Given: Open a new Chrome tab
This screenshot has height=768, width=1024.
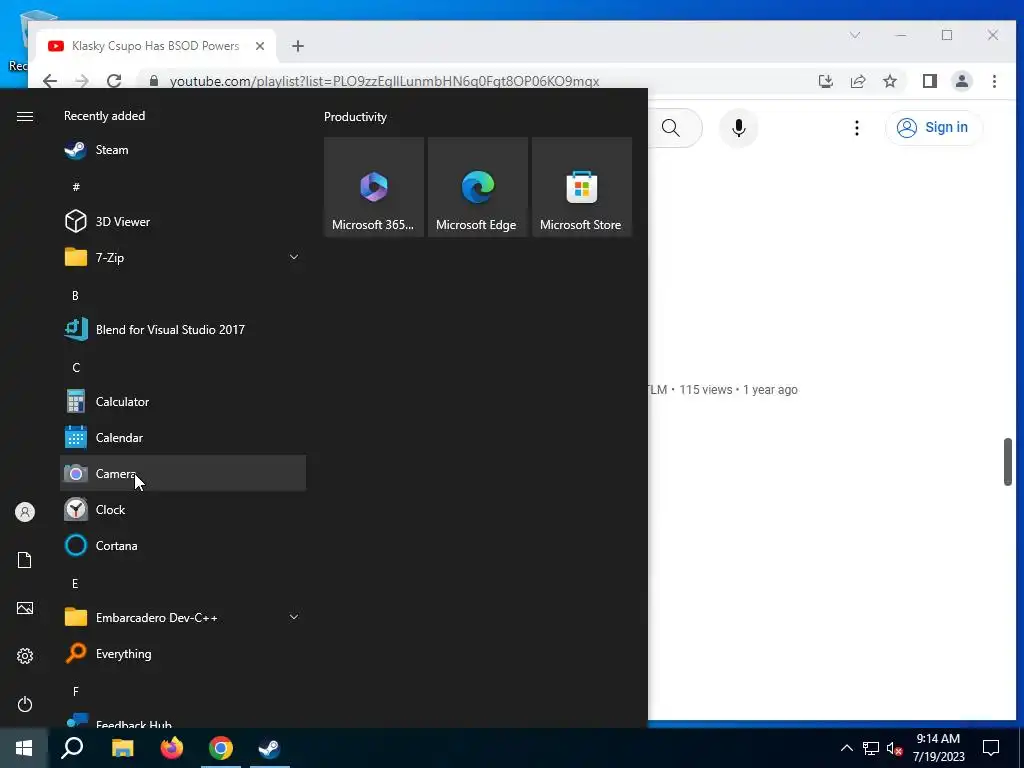Looking at the screenshot, I should [x=298, y=46].
